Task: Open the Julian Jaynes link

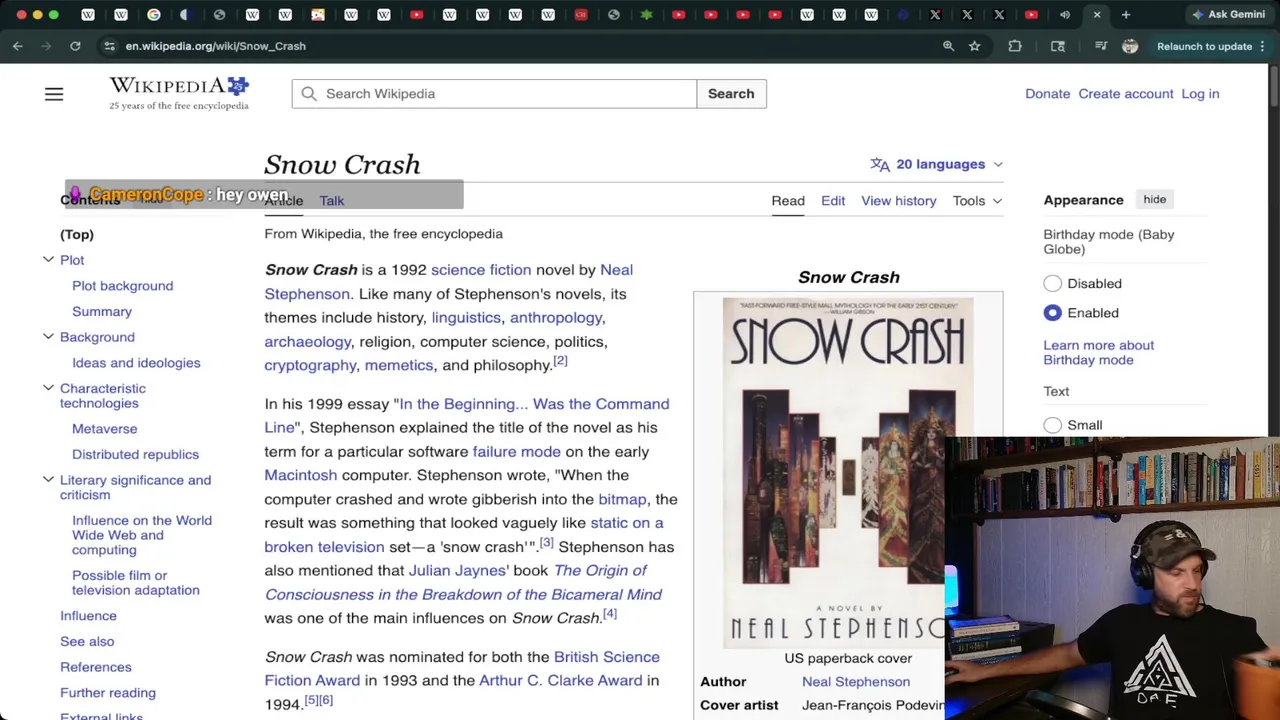Action: pyautogui.click(x=457, y=571)
